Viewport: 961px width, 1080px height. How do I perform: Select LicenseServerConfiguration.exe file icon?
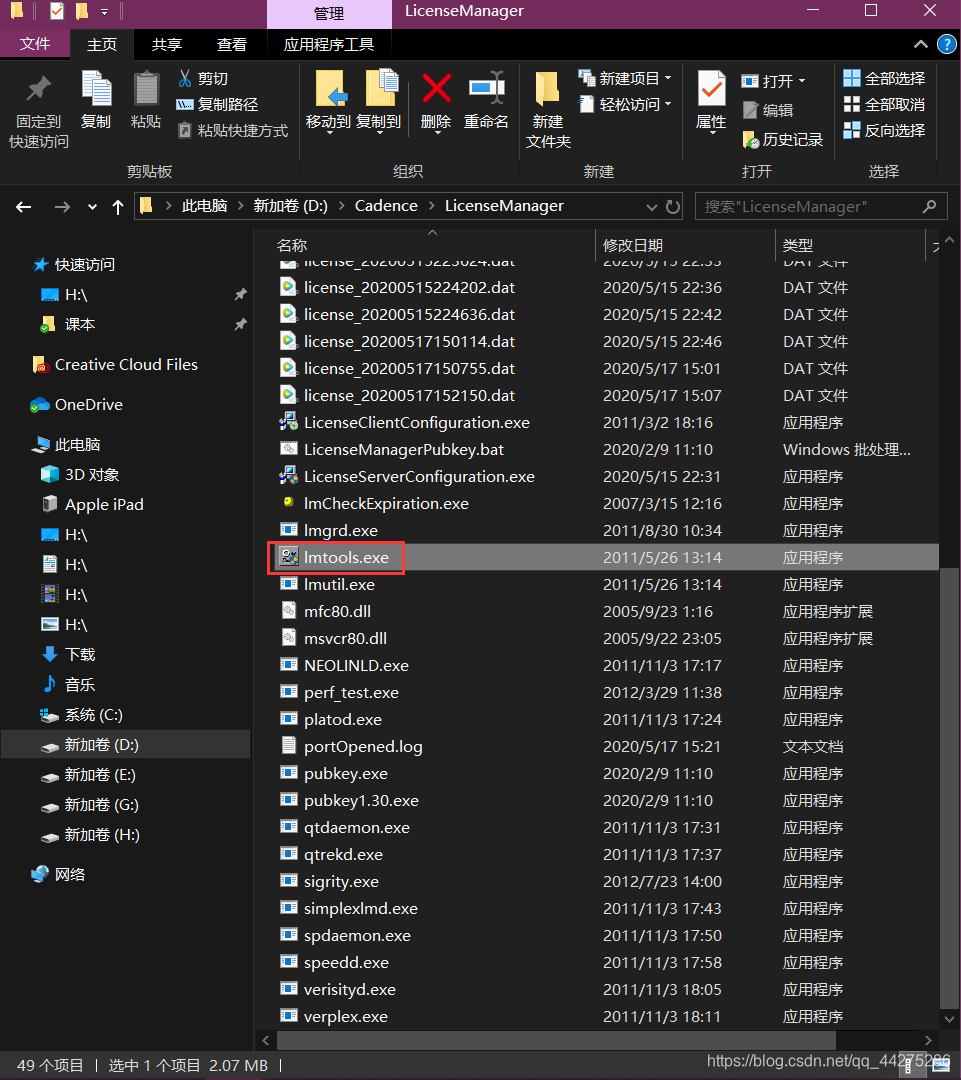288,476
